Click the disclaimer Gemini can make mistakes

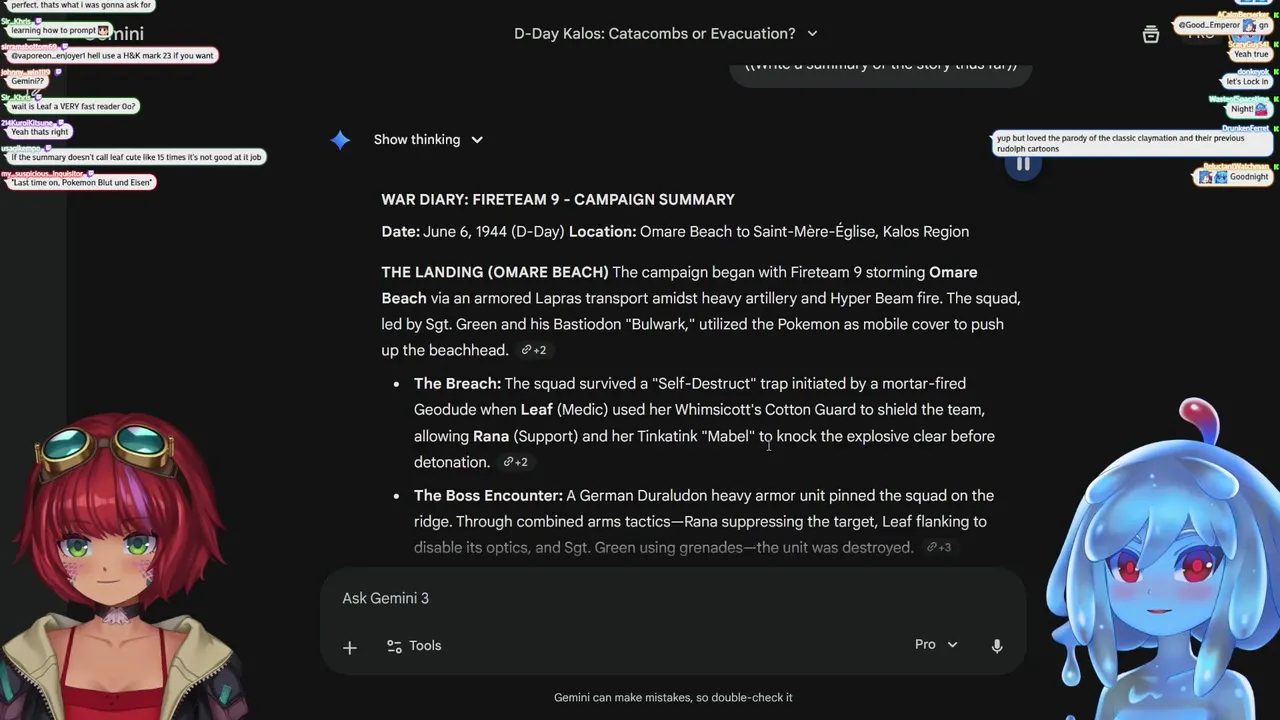[x=673, y=698]
